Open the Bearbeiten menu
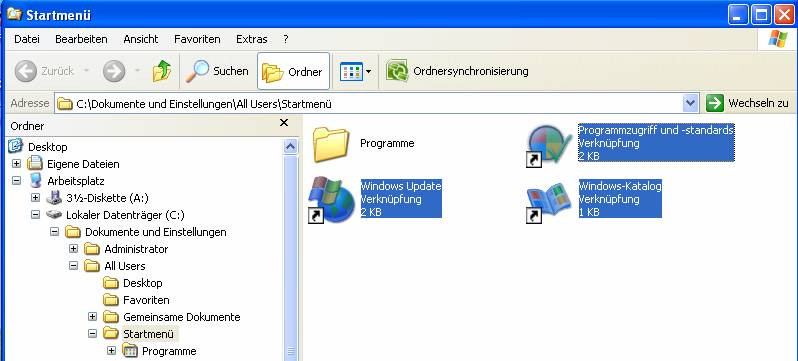Image resolution: width=798 pixels, height=361 pixels. point(81,39)
